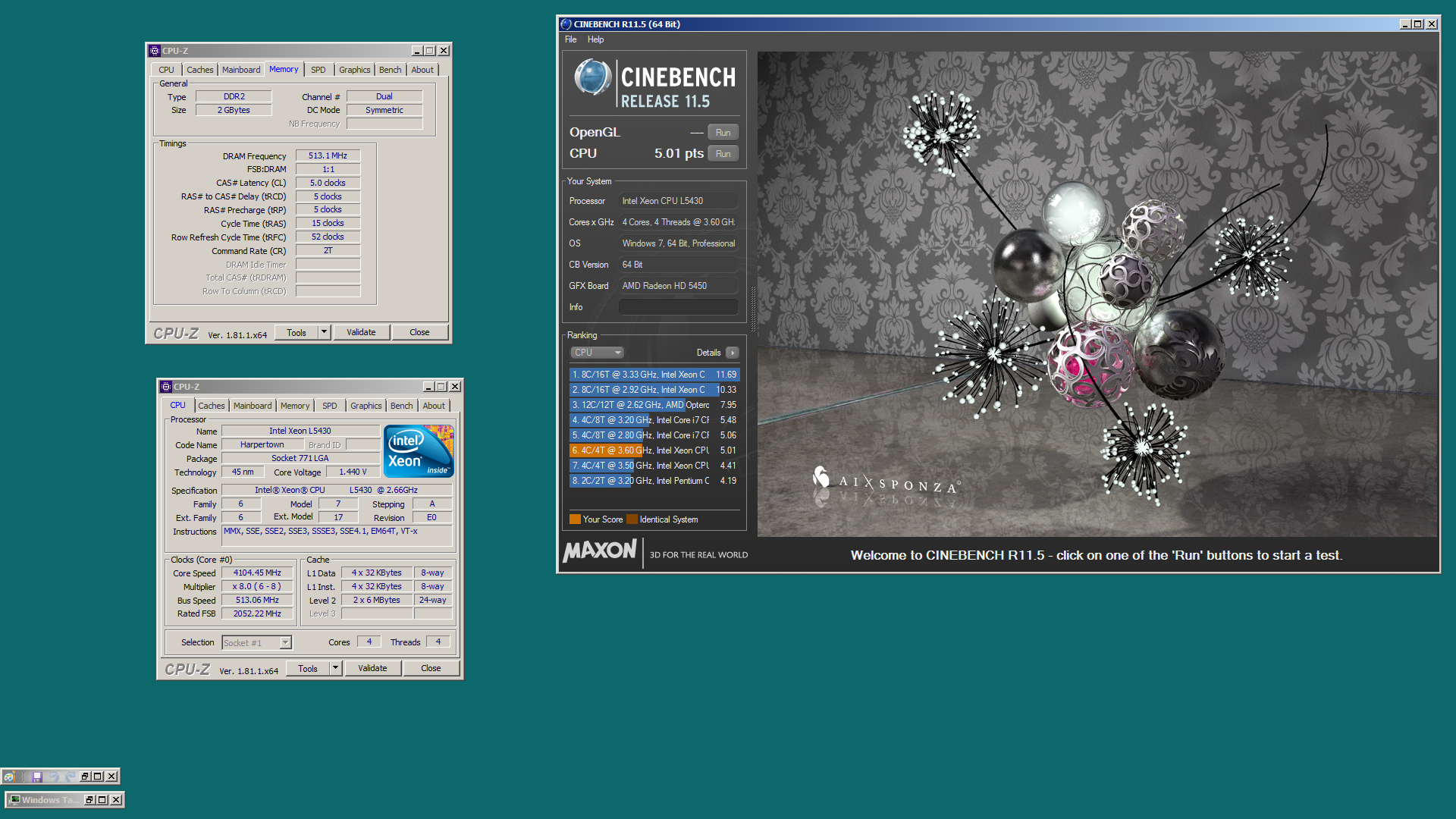Open Tools dropdown arrow in lower CPU-Z window
This screenshot has height=819, width=1456.
click(x=336, y=668)
